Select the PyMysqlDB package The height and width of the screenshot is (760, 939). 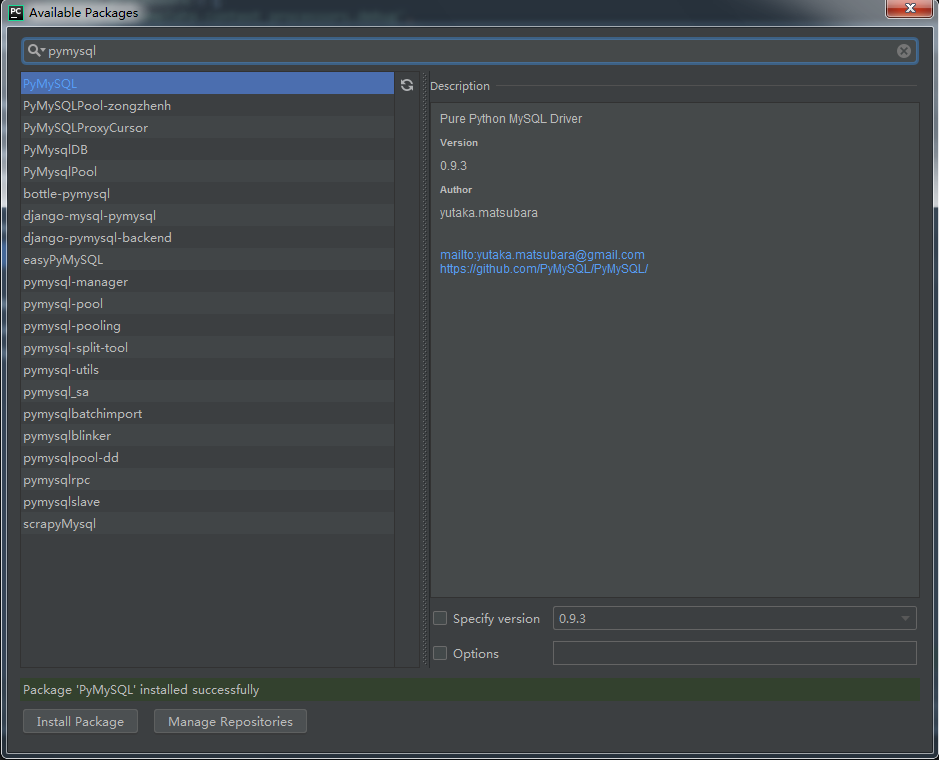pyautogui.click(x=207, y=150)
